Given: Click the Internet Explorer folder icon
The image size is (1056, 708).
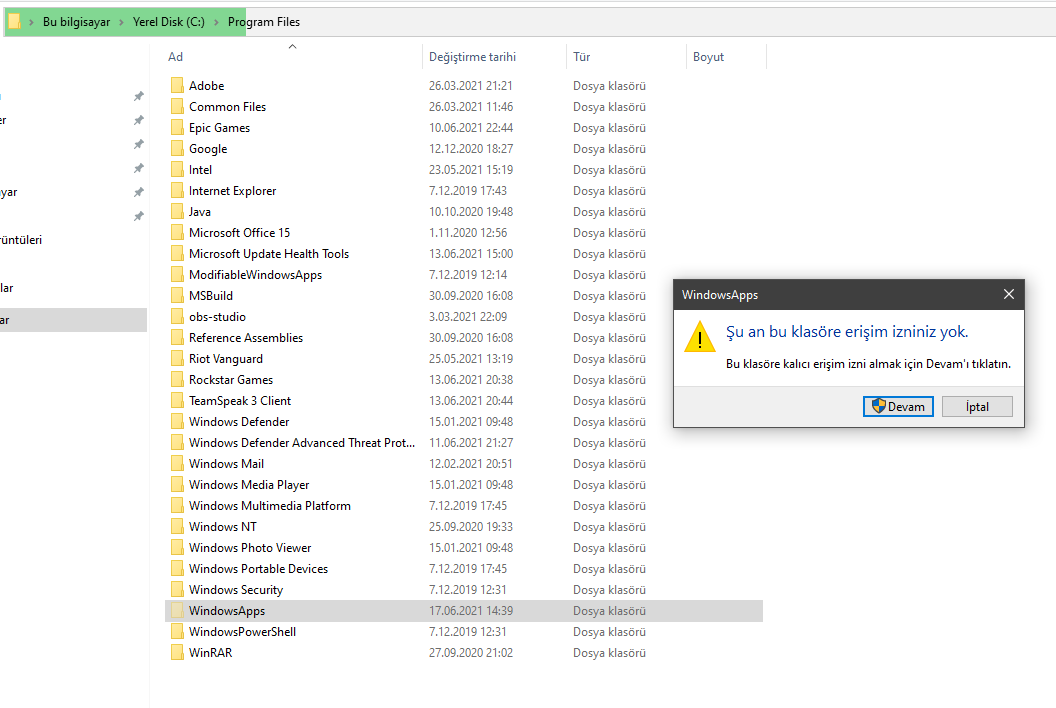Looking at the screenshot, I should tap(177, 191).
